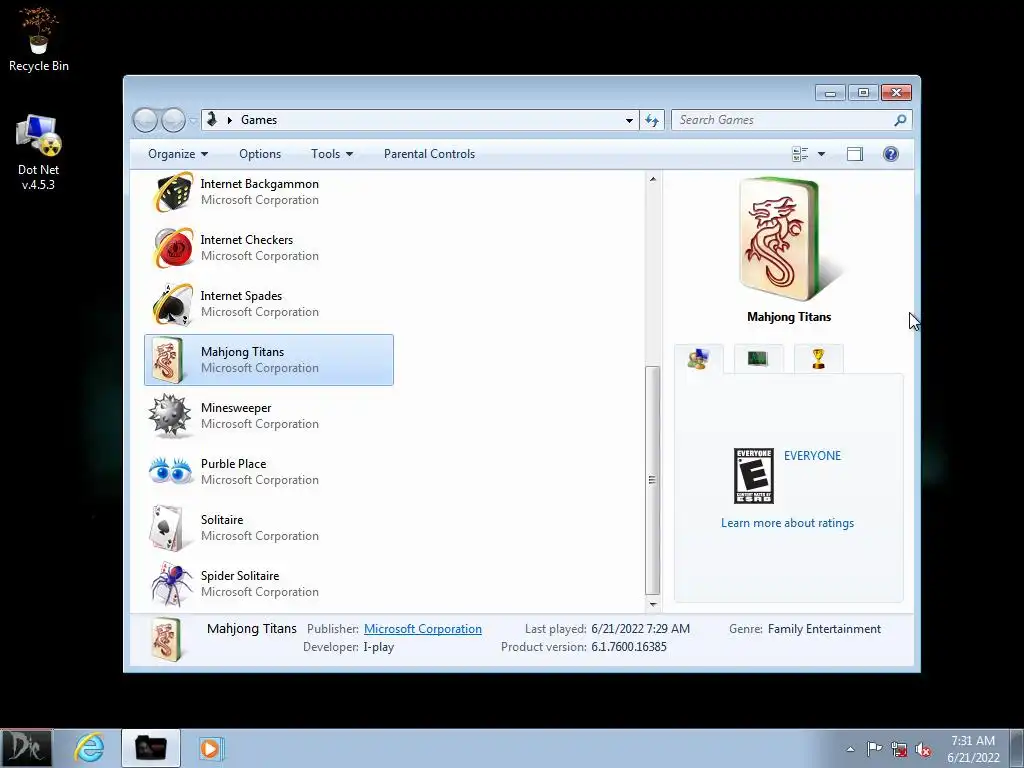Open Internet Explorer from taskbar
Viewport: 1024px width, 768px height.
[x=89, y=748]
